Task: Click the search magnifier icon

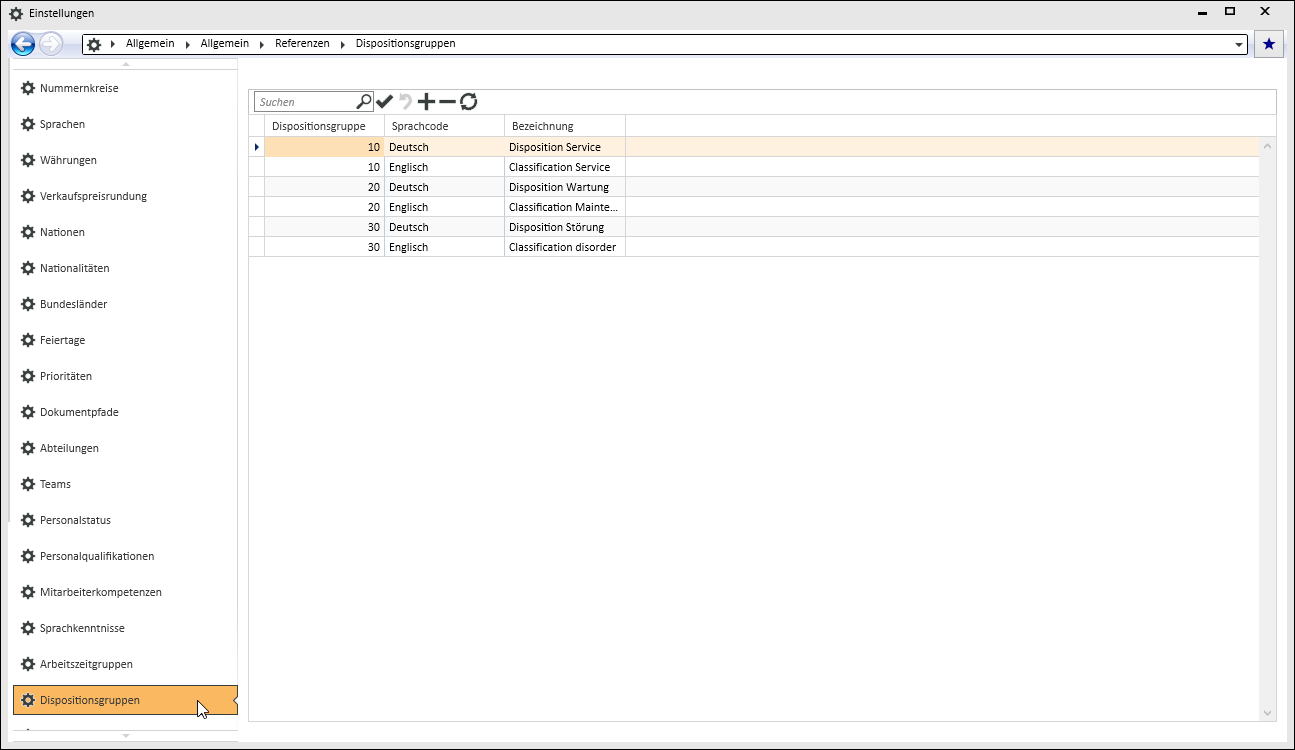Action: pos(364,101)
